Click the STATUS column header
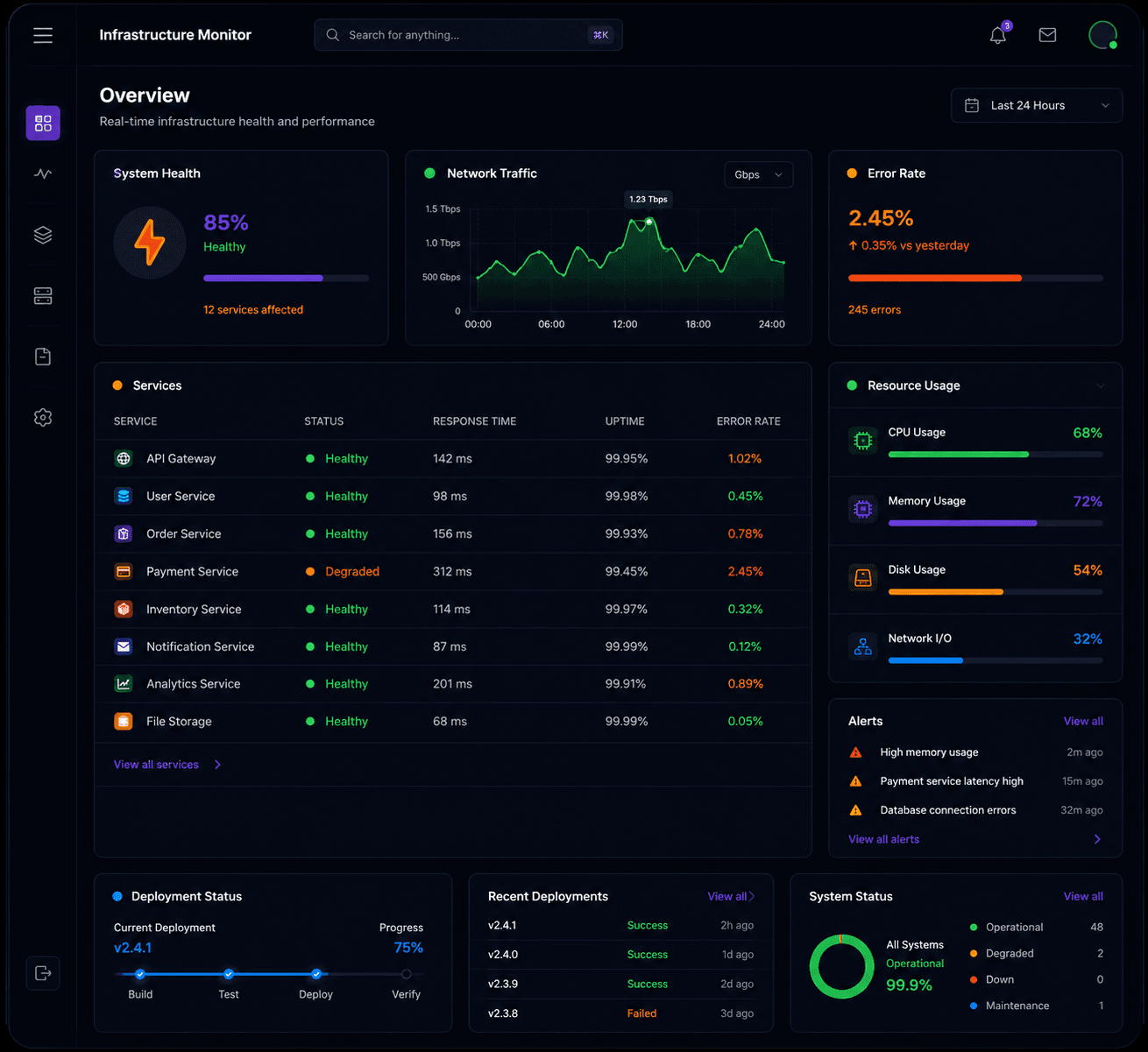Screen dimensions: 1148x1052 coord(324,421)
